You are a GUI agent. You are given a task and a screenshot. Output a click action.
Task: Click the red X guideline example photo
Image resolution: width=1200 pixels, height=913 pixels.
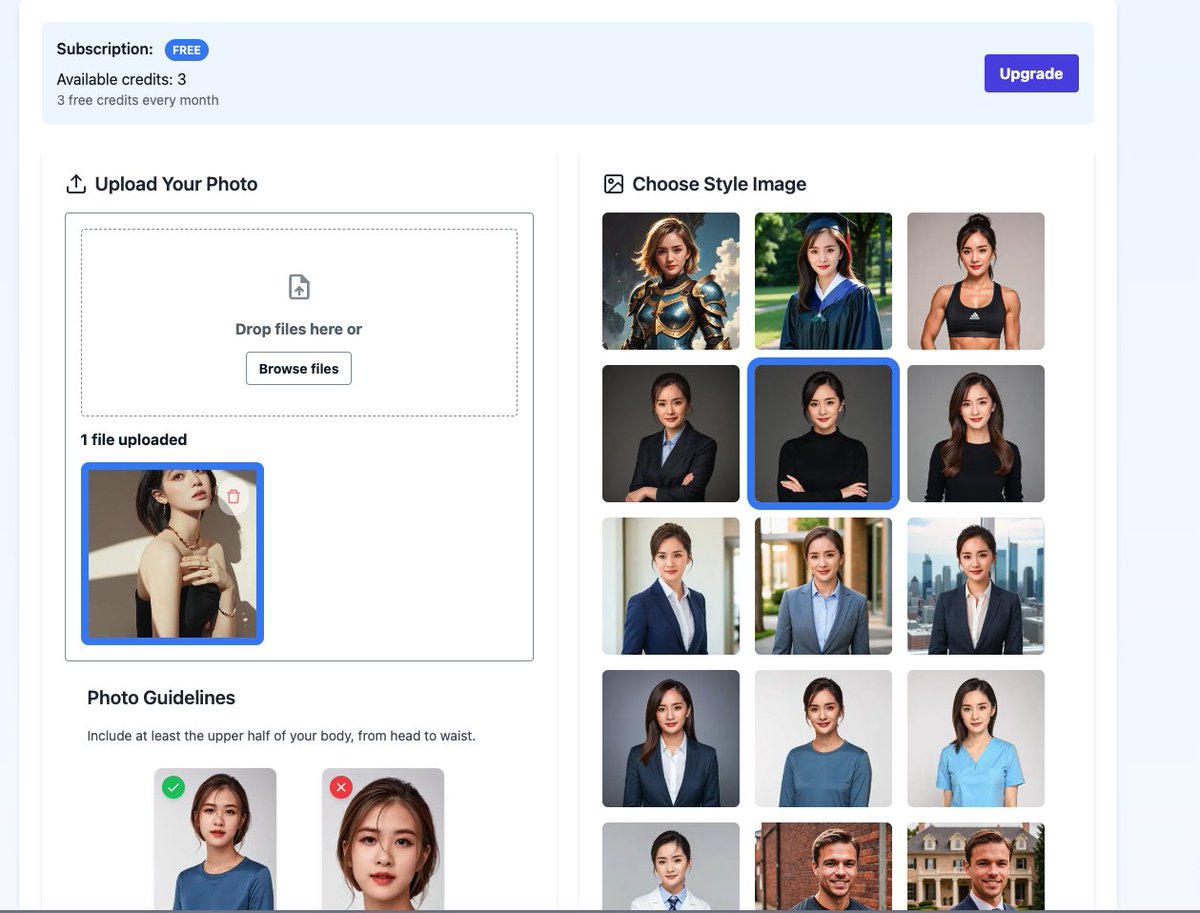383,839
